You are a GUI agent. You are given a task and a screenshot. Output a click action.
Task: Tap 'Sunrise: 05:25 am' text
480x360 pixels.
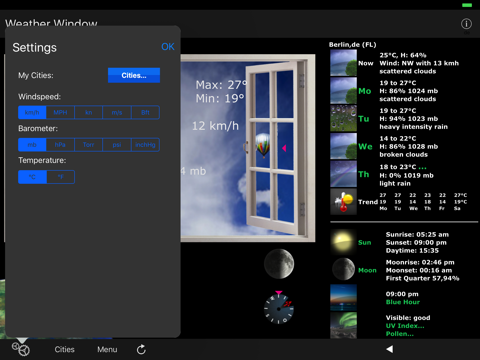(x=417, y=235)
